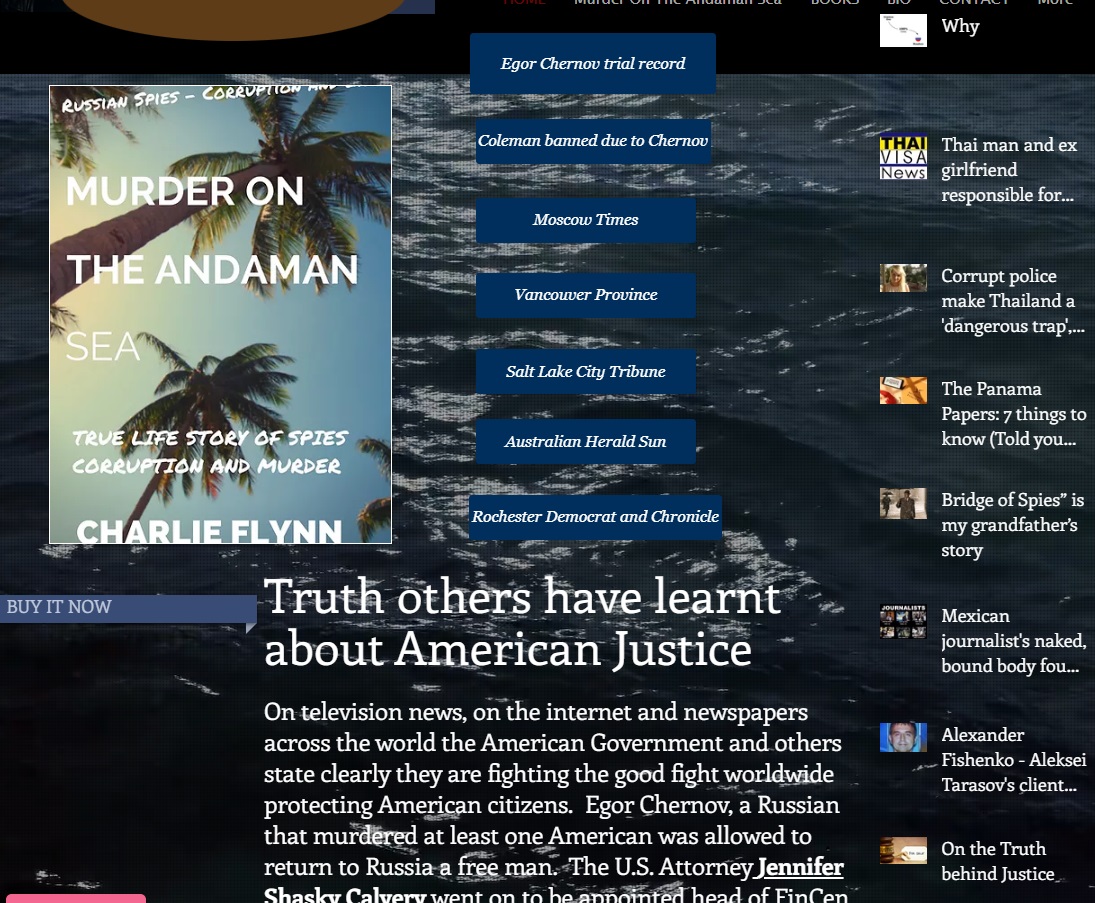Open the Salt Lake City Tribune button
This screenshot has width=1095, height=903.
585,372
